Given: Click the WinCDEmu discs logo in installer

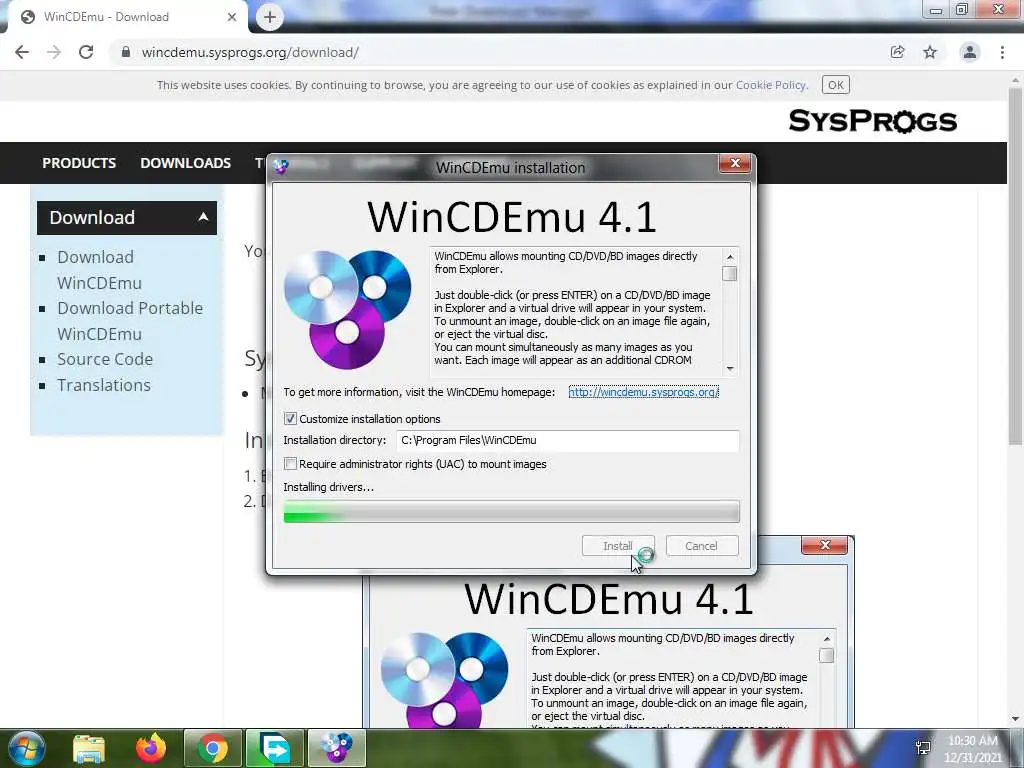Looking at the screenshot, I should click(x=347, y=310).
